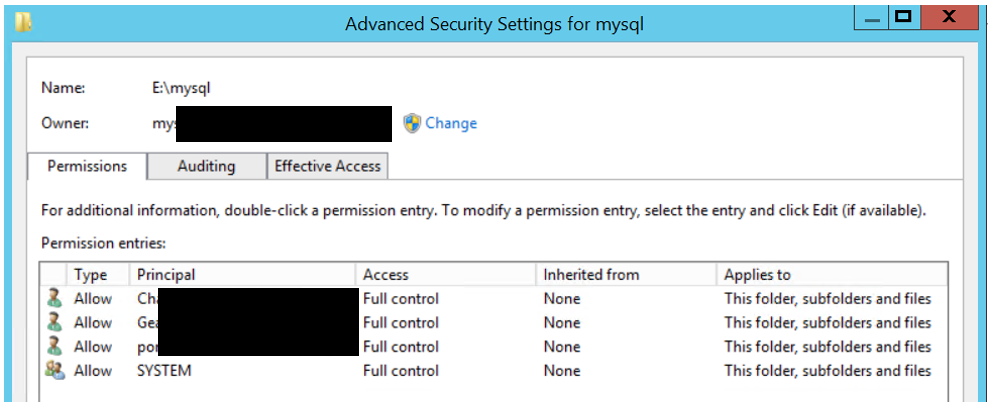Click the group icon beside the SYSTEM entry
992x409 pixels.
(54, 370)
